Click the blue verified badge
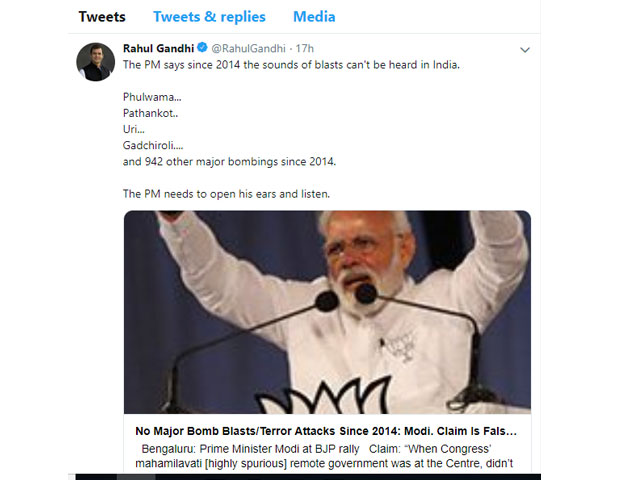This screenshot has height=480, width=640. click(201, 47)
